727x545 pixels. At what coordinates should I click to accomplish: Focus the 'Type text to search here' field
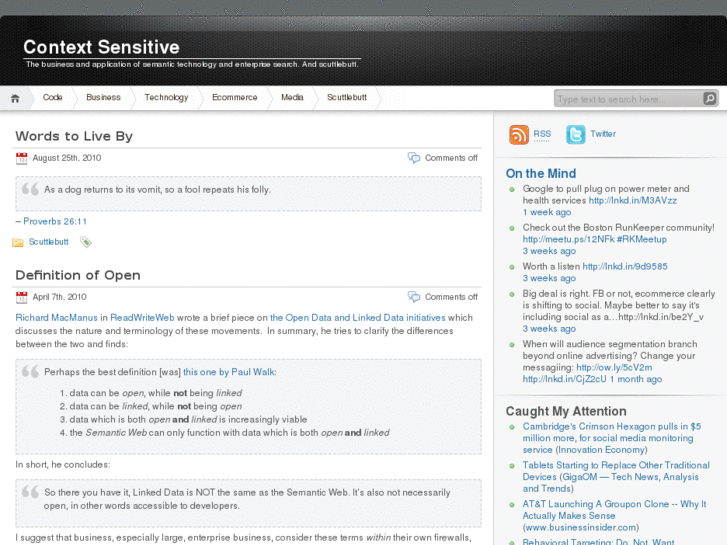[628, 99]
